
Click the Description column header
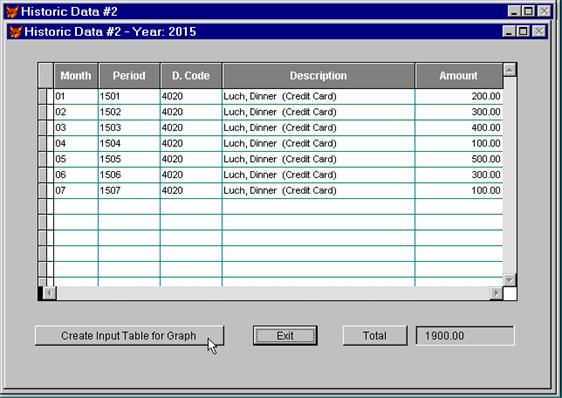click(x=318, y=76)
